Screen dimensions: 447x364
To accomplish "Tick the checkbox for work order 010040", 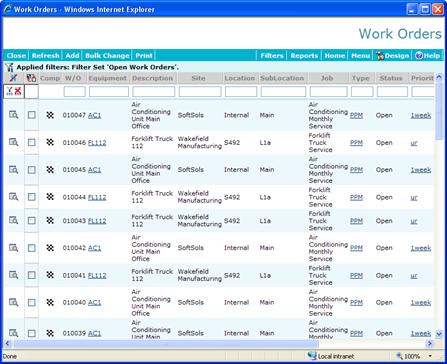I will tap(32, 302).
